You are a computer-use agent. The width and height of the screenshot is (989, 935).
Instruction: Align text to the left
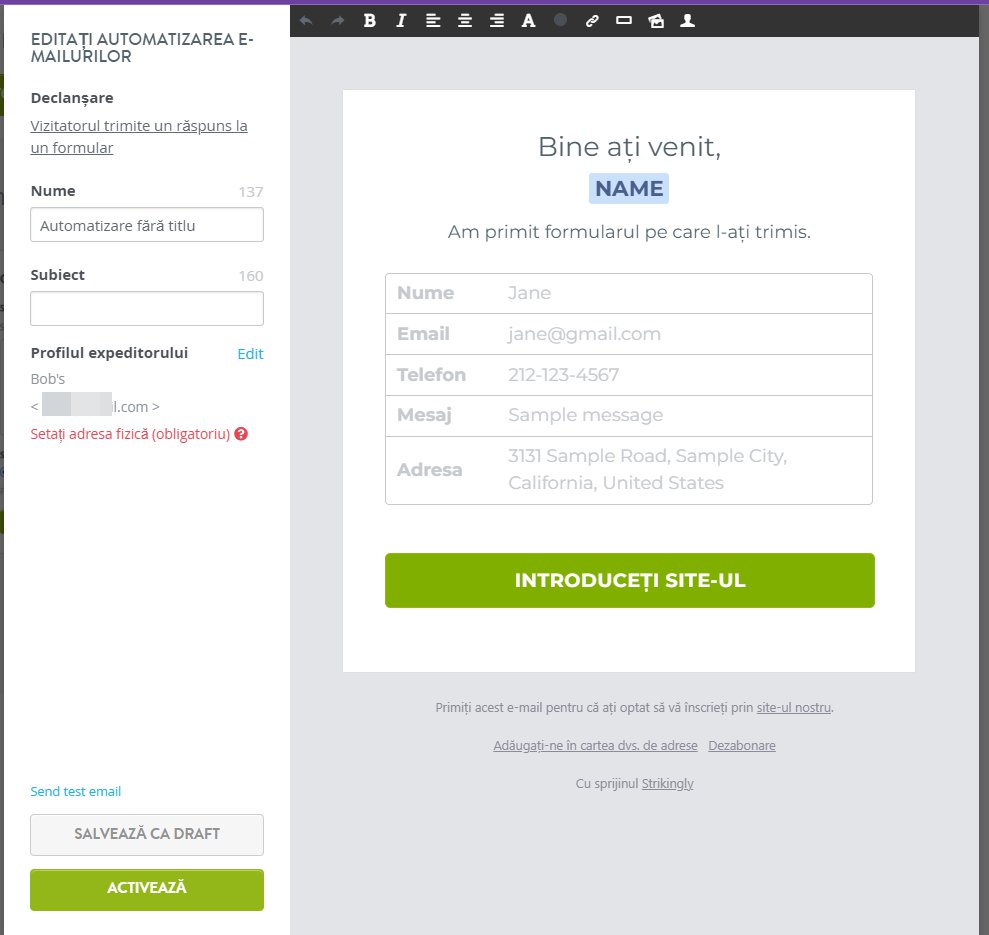click(433, 21)
